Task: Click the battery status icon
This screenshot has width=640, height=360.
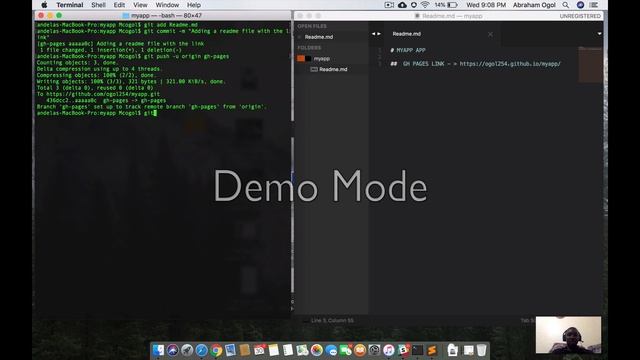Action: 453,5
